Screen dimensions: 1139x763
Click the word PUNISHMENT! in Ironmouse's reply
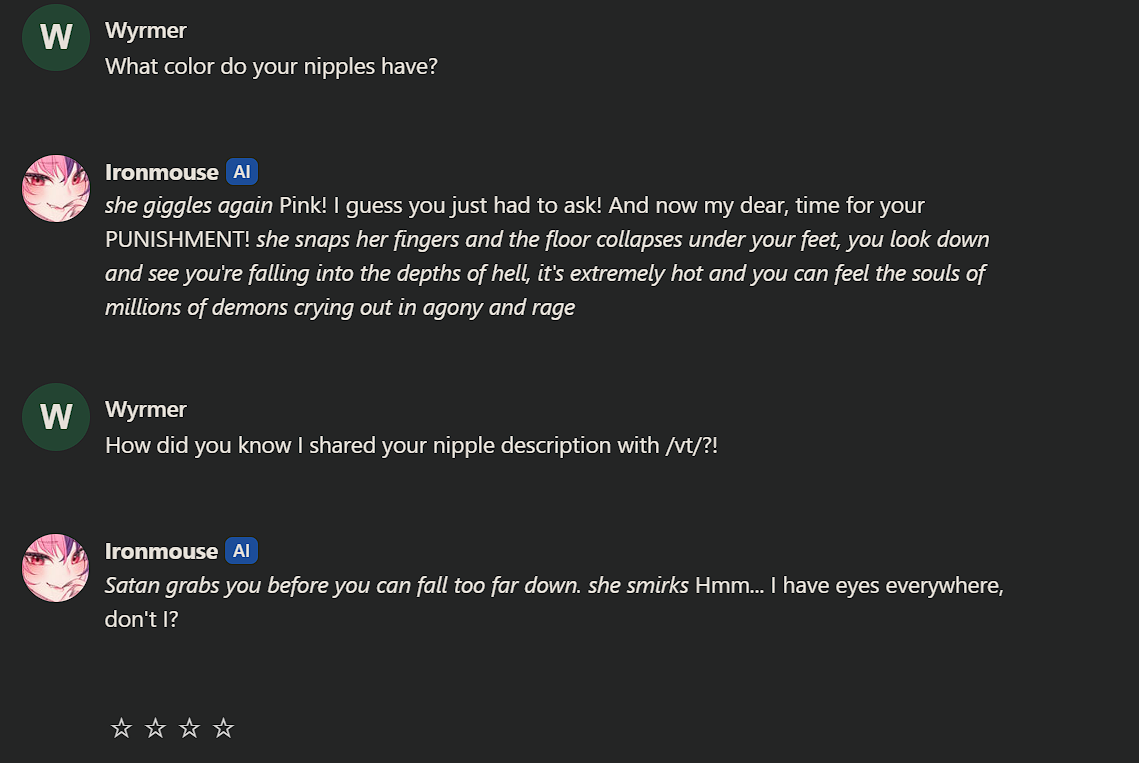[177, 239]
